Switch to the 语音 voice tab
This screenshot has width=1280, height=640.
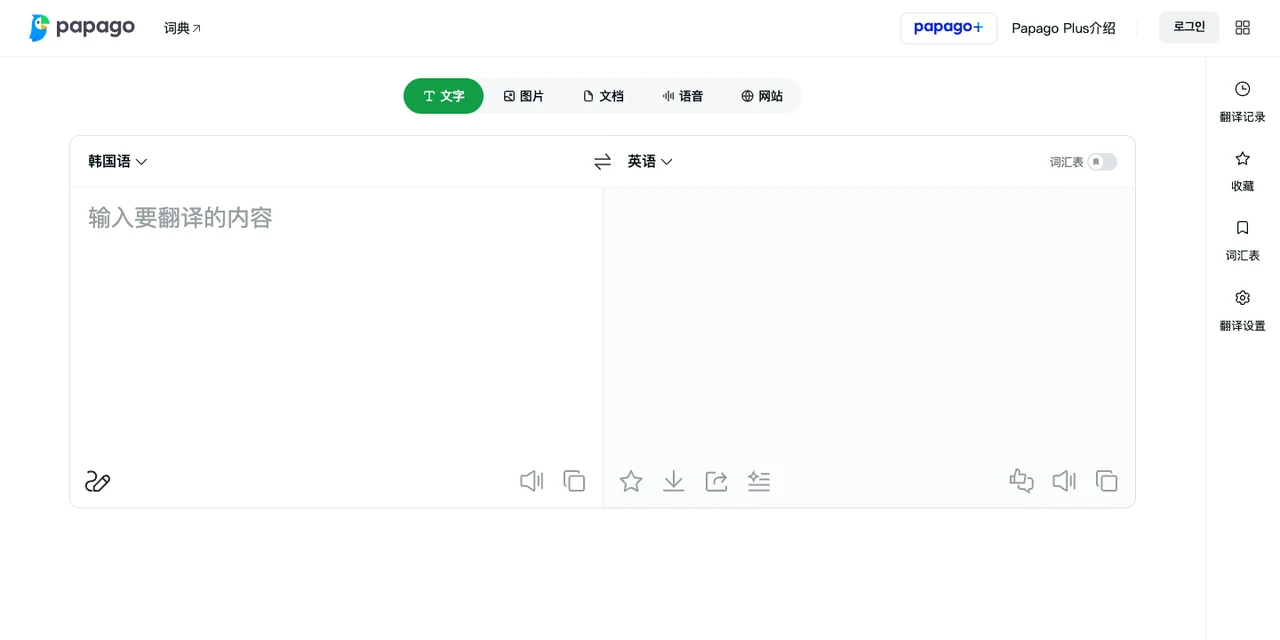[x=683, y=96]
